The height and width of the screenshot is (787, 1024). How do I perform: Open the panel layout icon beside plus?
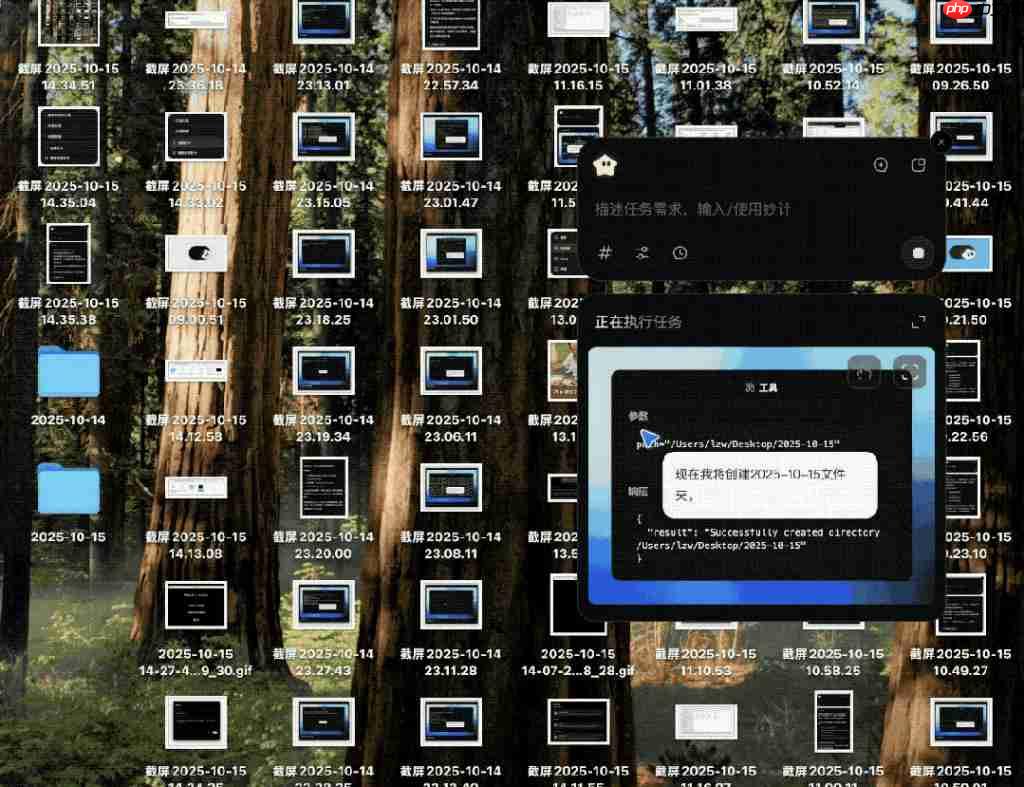[x=918, y=165]
